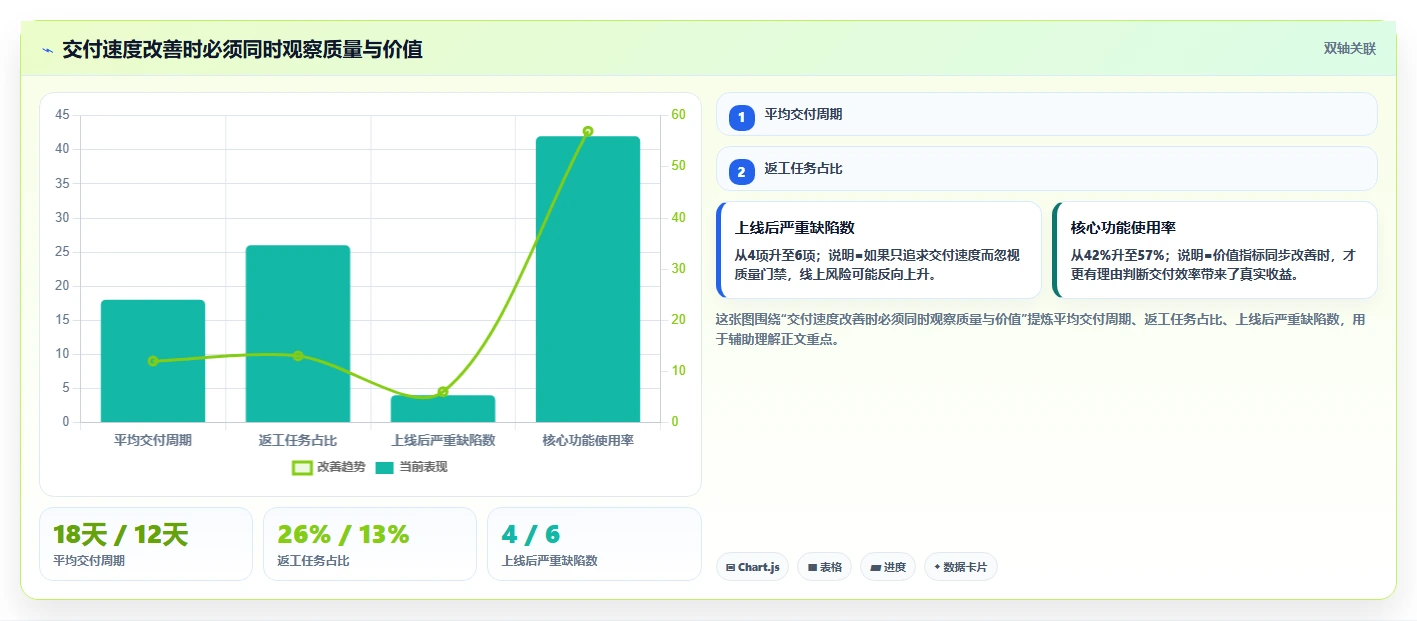Click the left axis value 20
This screenshot has width=1417, height=621.
click(62, 286)
